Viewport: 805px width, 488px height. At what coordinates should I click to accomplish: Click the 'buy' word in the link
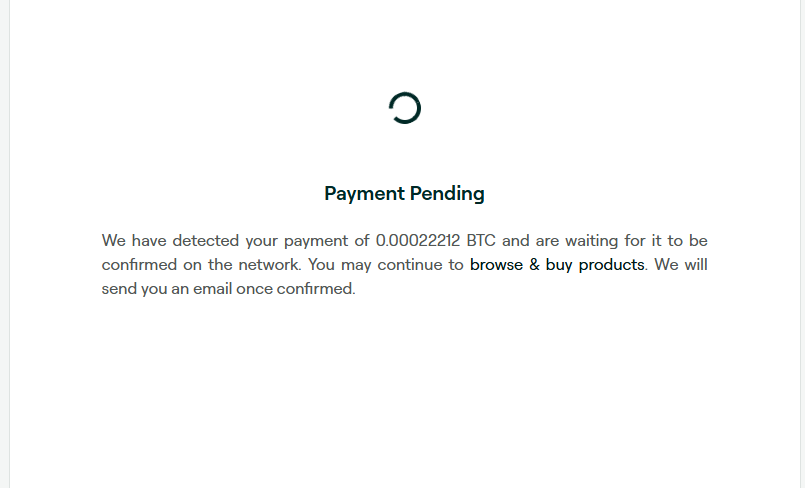coord(559,265)
